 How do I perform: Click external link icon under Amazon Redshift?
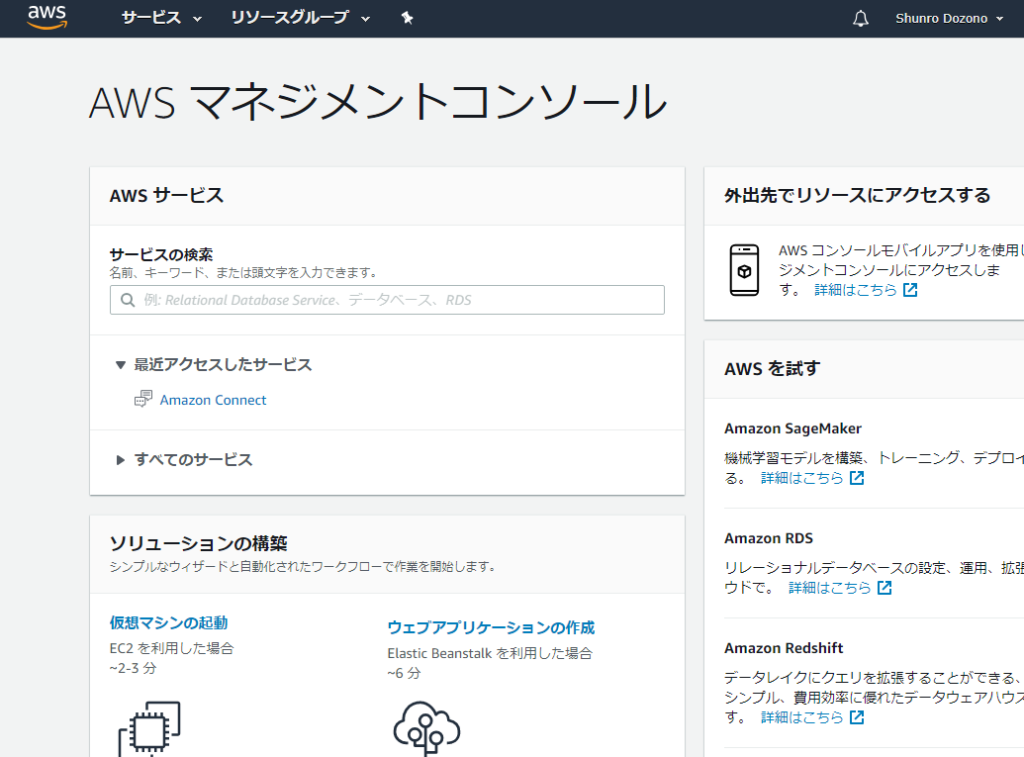click(x=857, y=717)
